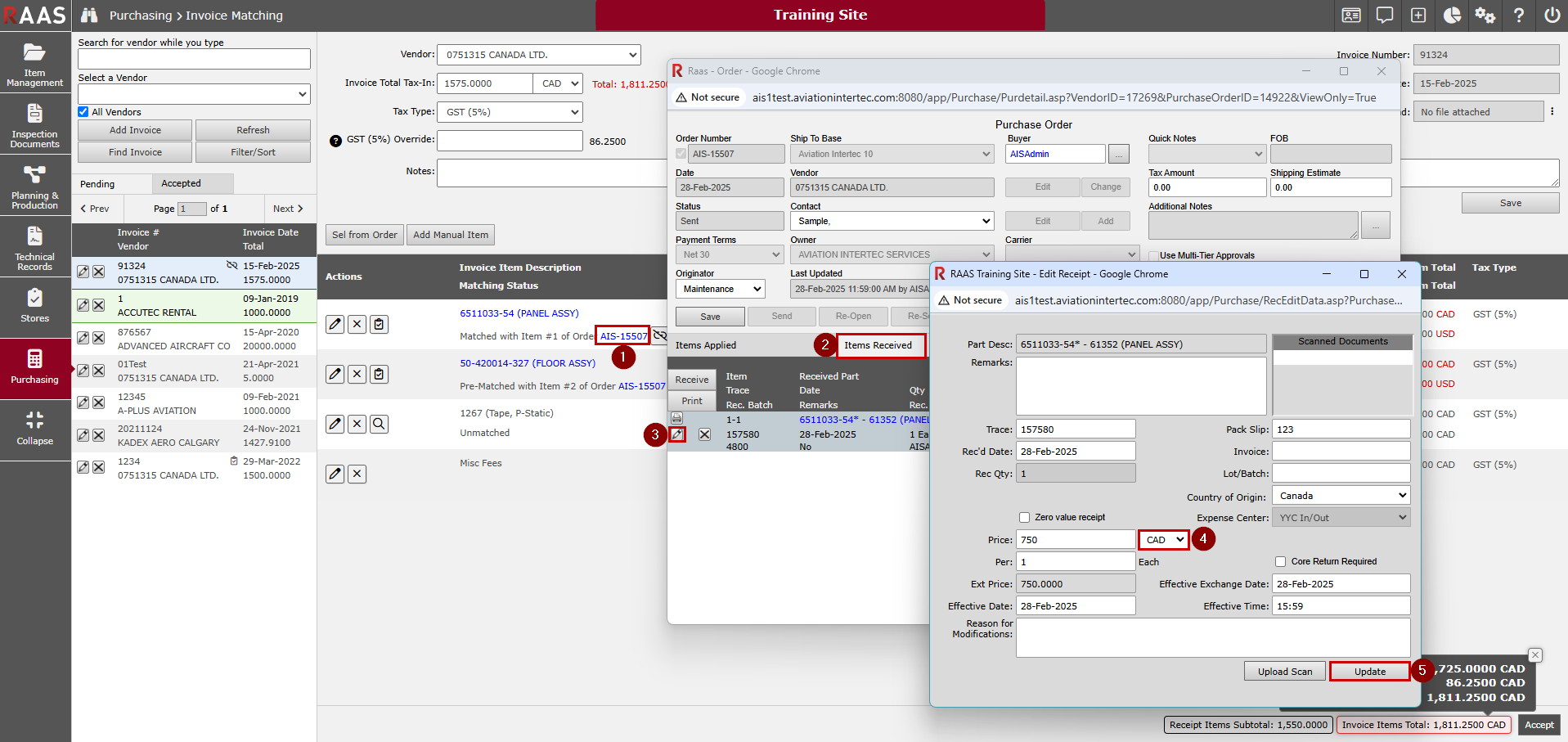Click the magnifier icon for Tape item
Image resolution: width=1568 pixels, height=742 pixels.
click(379, 424)
